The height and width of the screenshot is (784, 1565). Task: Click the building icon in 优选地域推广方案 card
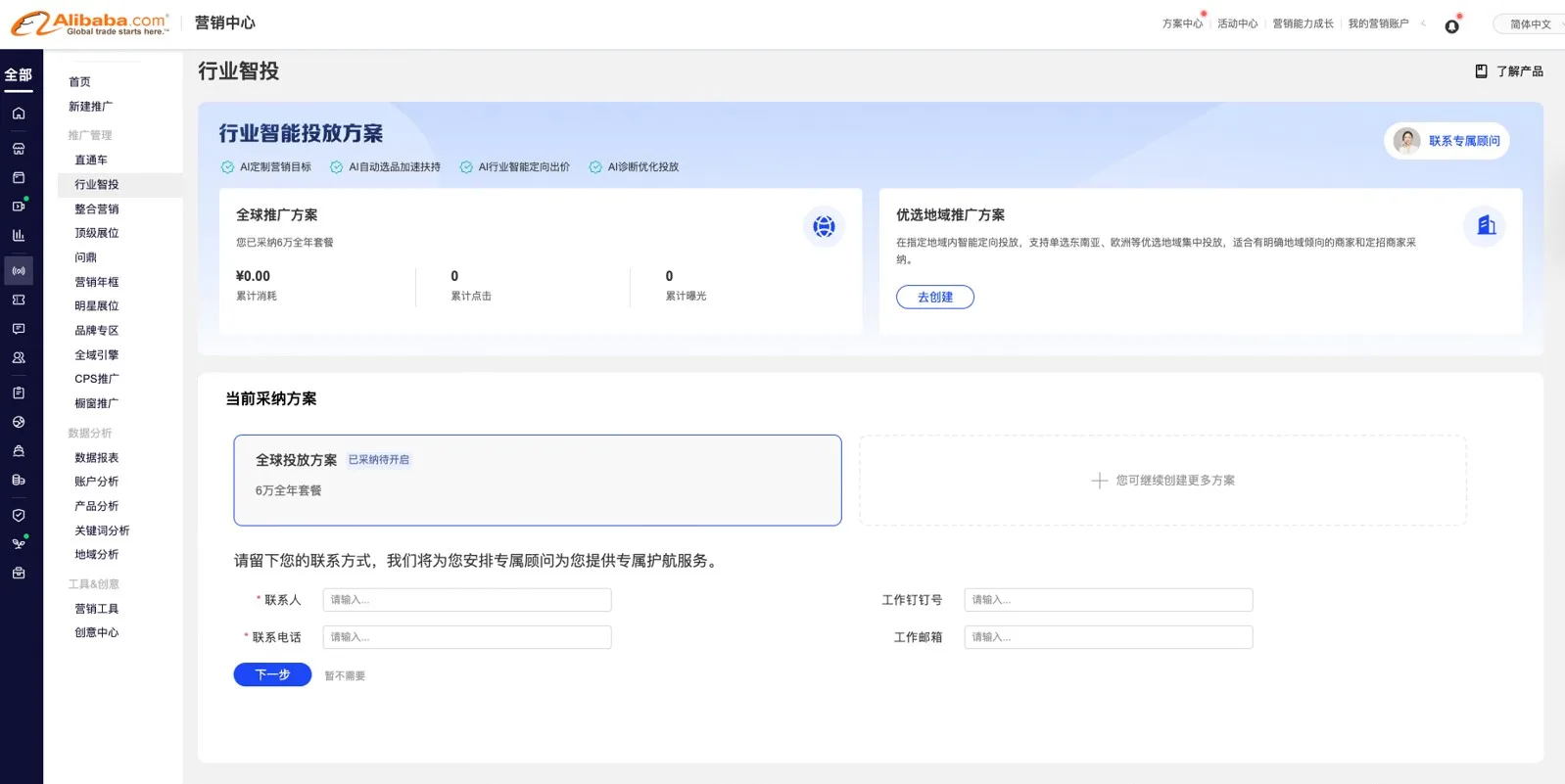tap(1485, 226)
